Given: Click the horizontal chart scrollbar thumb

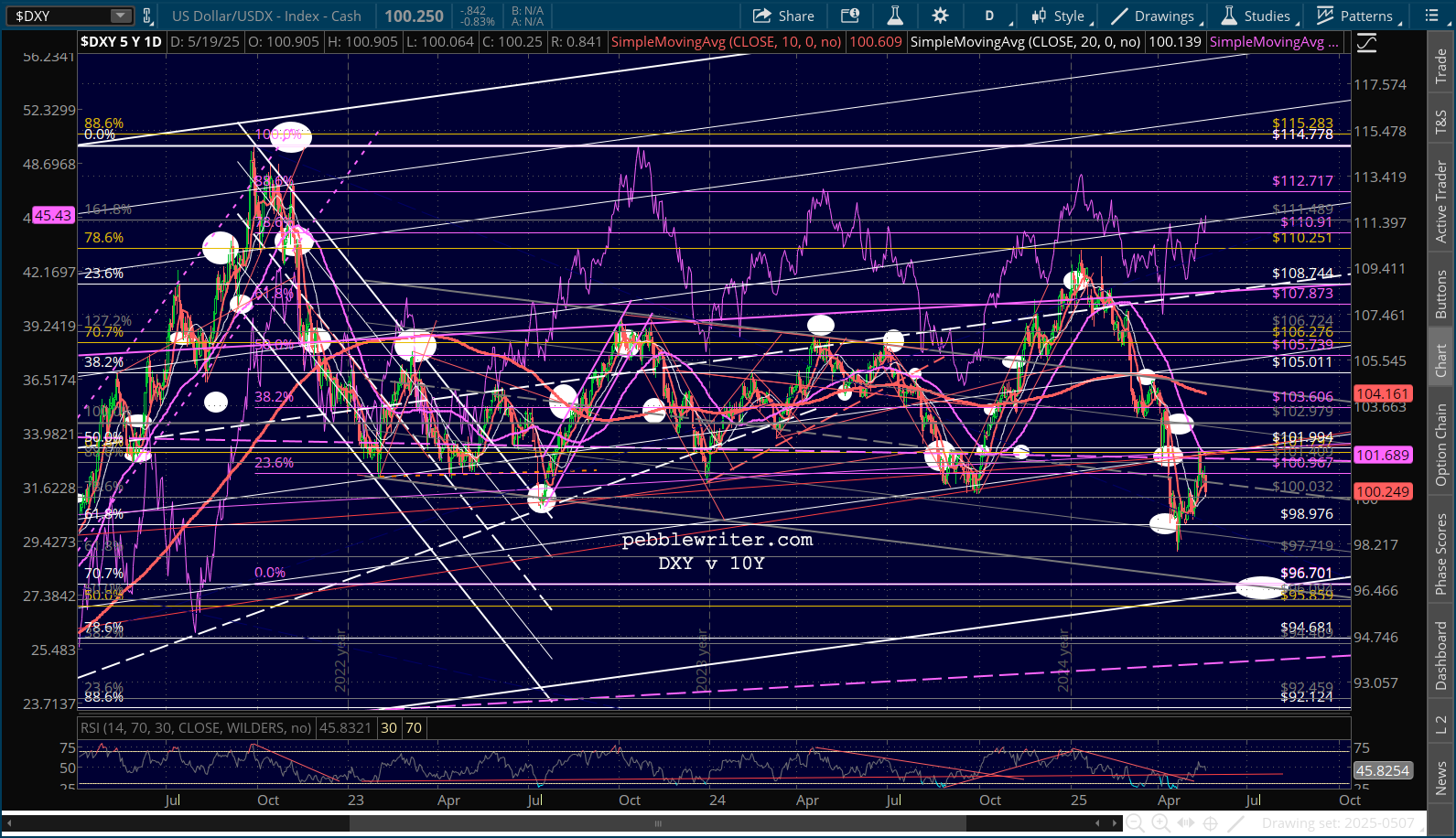Looking at the screenshot, I should coord(657,823).
